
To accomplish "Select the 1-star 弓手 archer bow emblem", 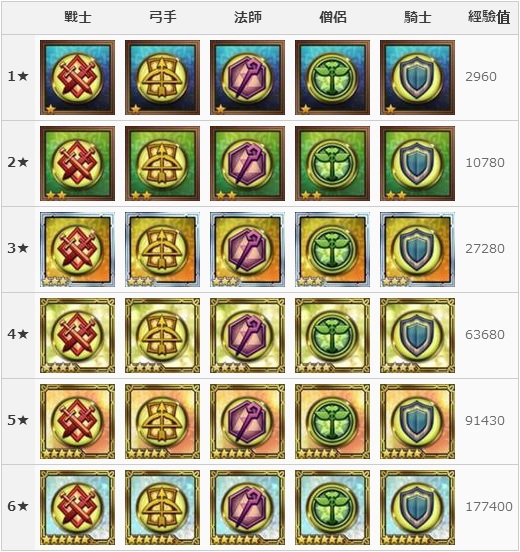I will coord(162,77).
